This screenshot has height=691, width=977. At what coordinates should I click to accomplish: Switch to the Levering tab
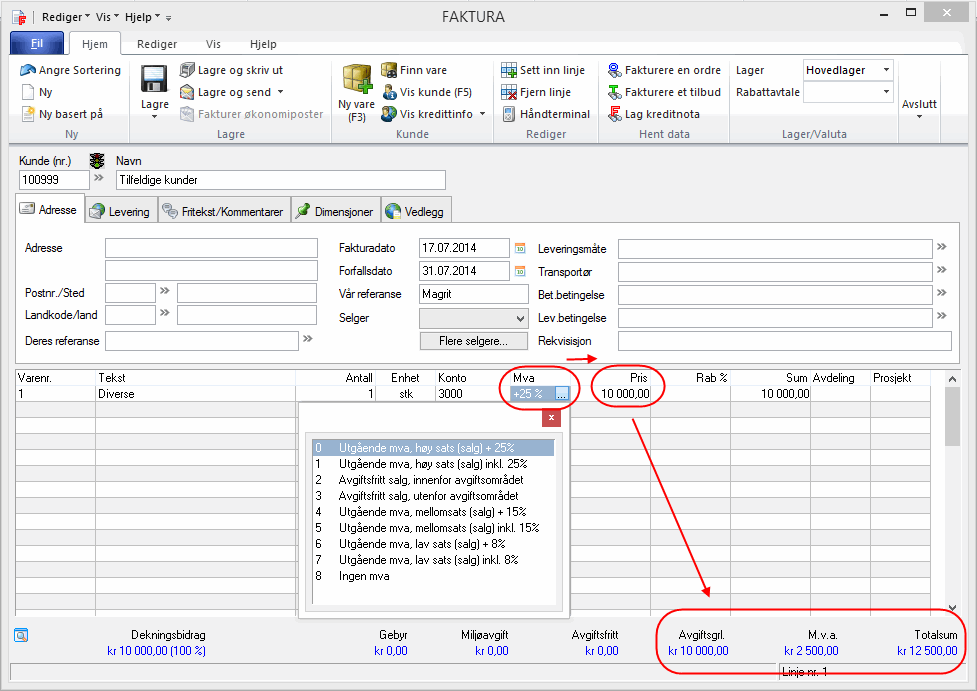click(119, 211)
